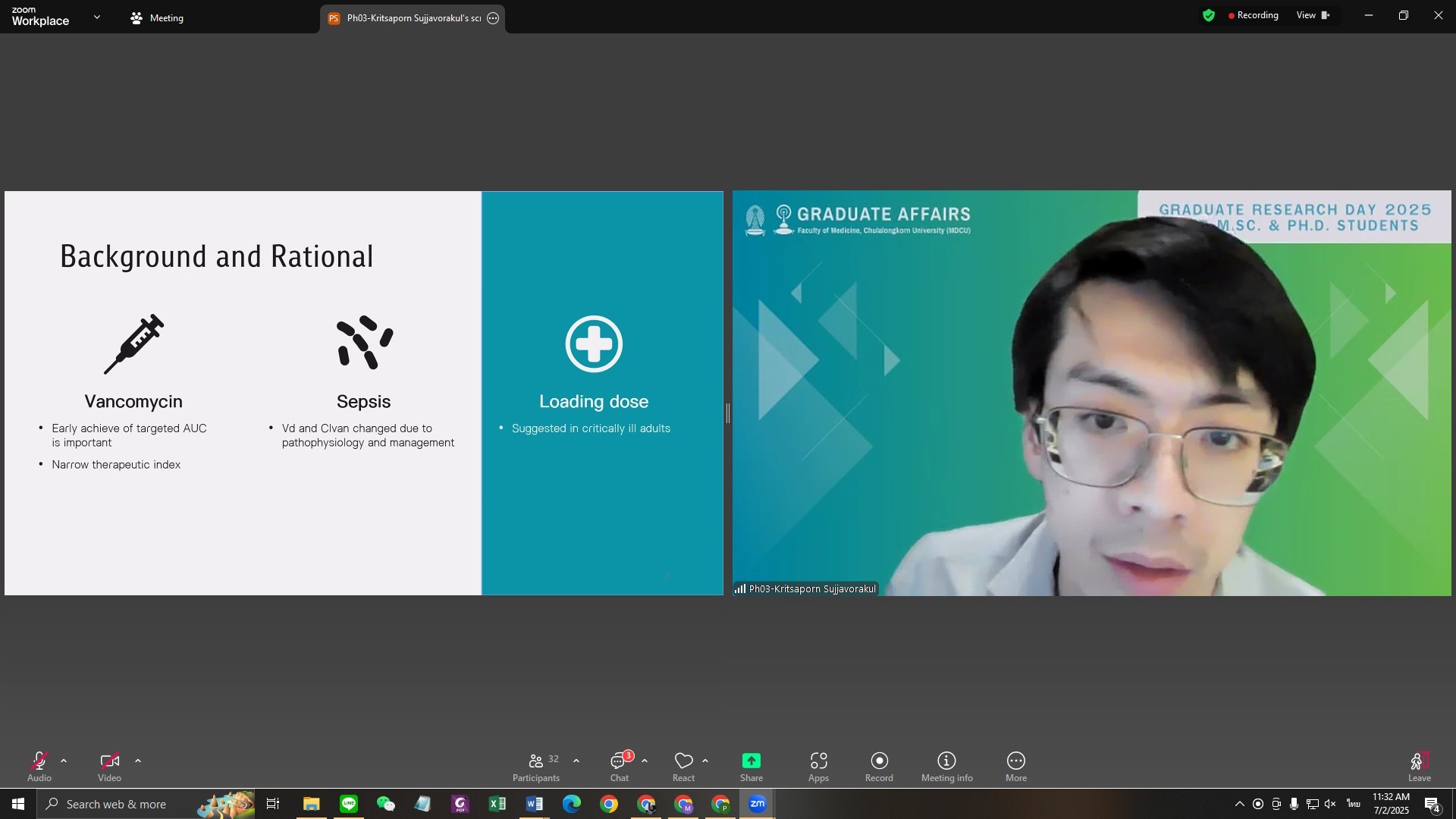Viewport: 1456px width, 819px height.
Task: Turn on the Video camera
Action: pyautogui.click(x=109, y=761)
